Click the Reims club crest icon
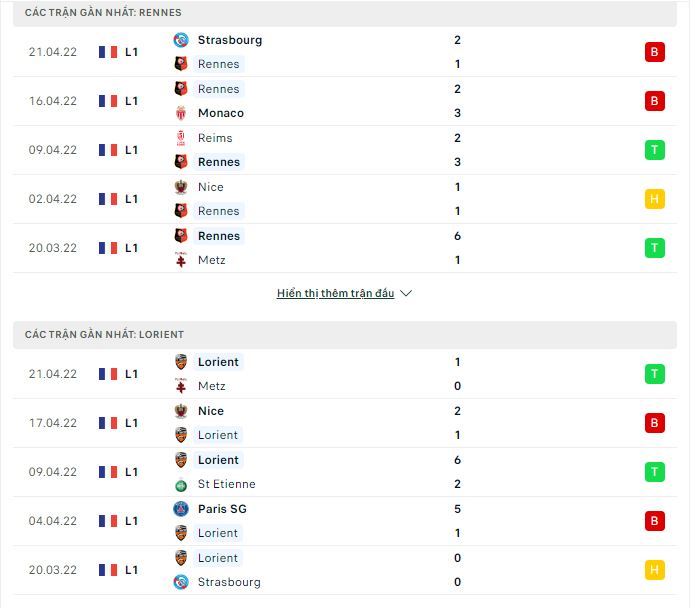Viewport: 690px width, 608px height. [181, 138]
